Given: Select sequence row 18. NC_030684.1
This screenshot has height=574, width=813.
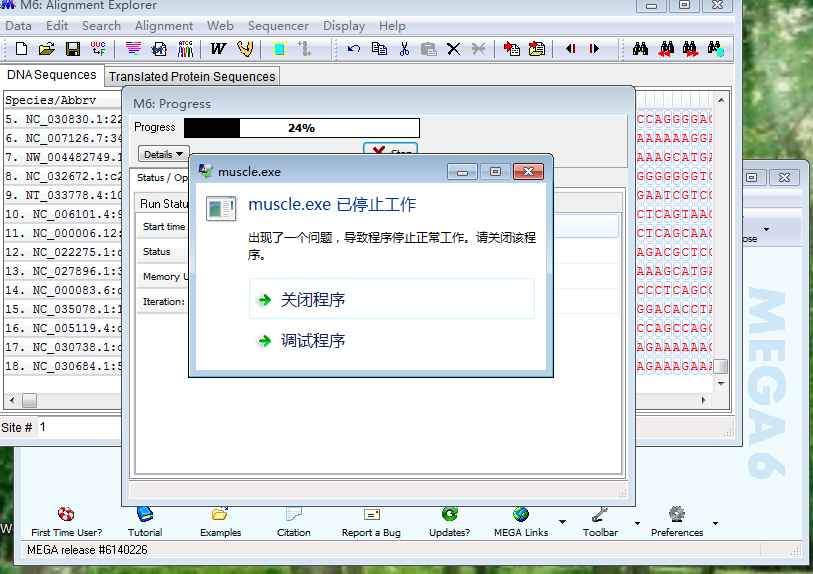Looking at the screenshot, I should point(63,367).
